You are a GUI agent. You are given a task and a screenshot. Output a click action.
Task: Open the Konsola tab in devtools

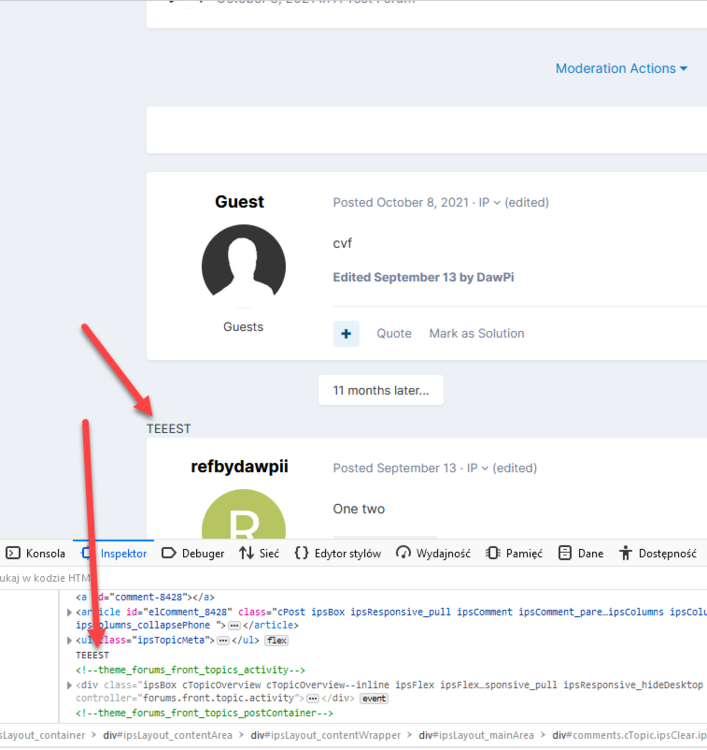(36, 553)
